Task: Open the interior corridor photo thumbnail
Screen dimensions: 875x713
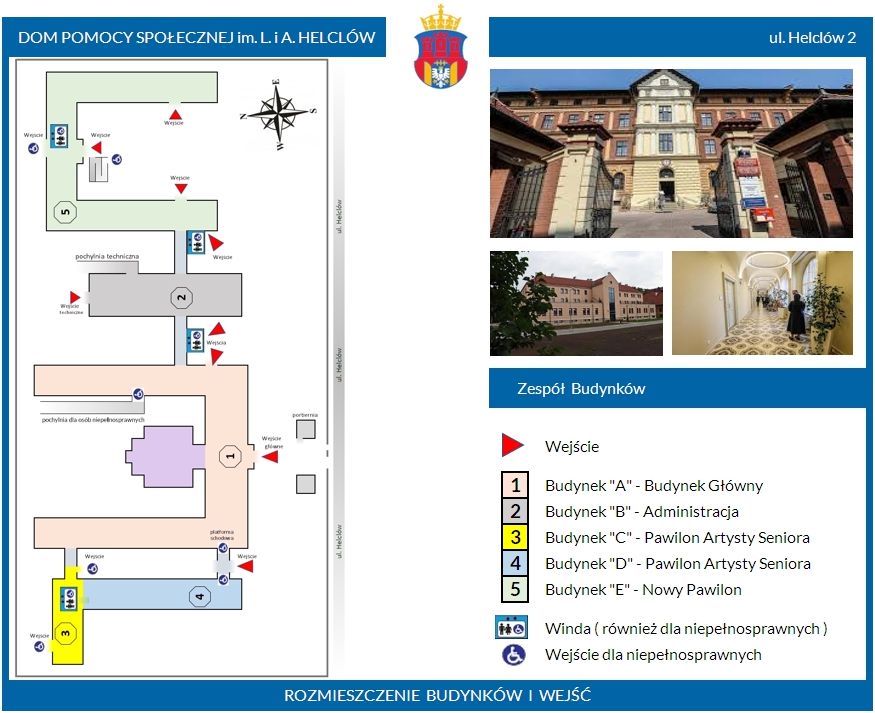Action: tap(762, 303)
